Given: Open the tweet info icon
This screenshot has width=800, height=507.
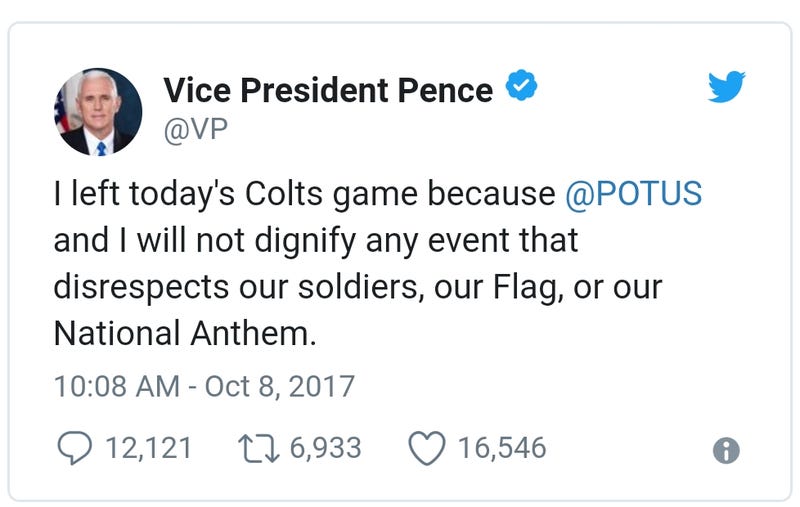Looking at the screenshot, I should tap(726, 450).
